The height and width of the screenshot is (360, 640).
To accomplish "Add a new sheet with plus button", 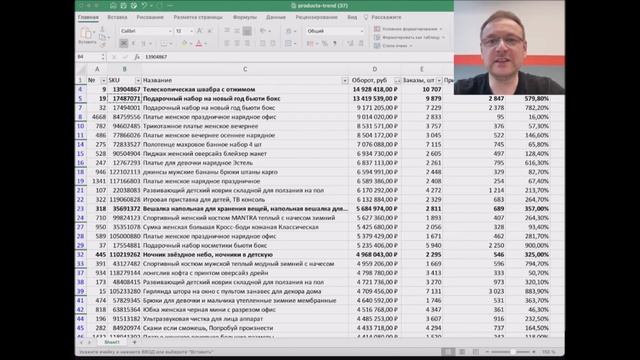I will [134, 342].
